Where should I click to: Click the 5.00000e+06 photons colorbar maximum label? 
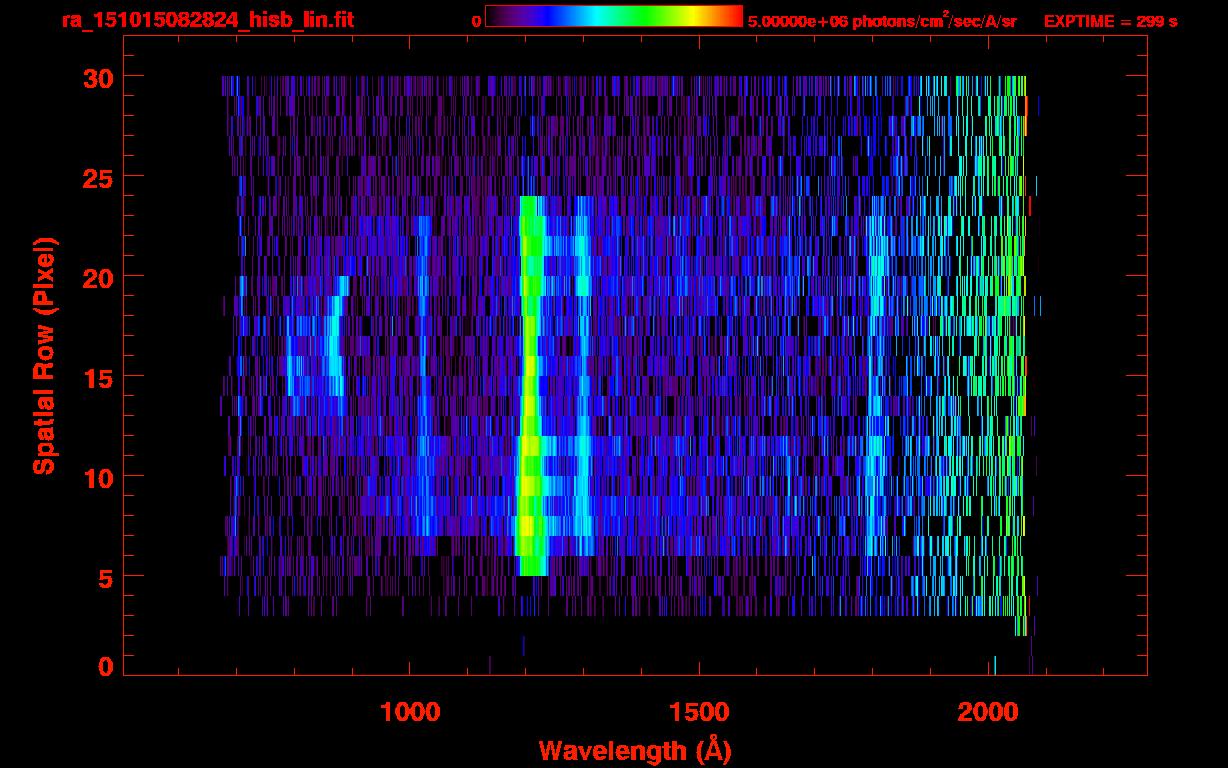point(882,20)
